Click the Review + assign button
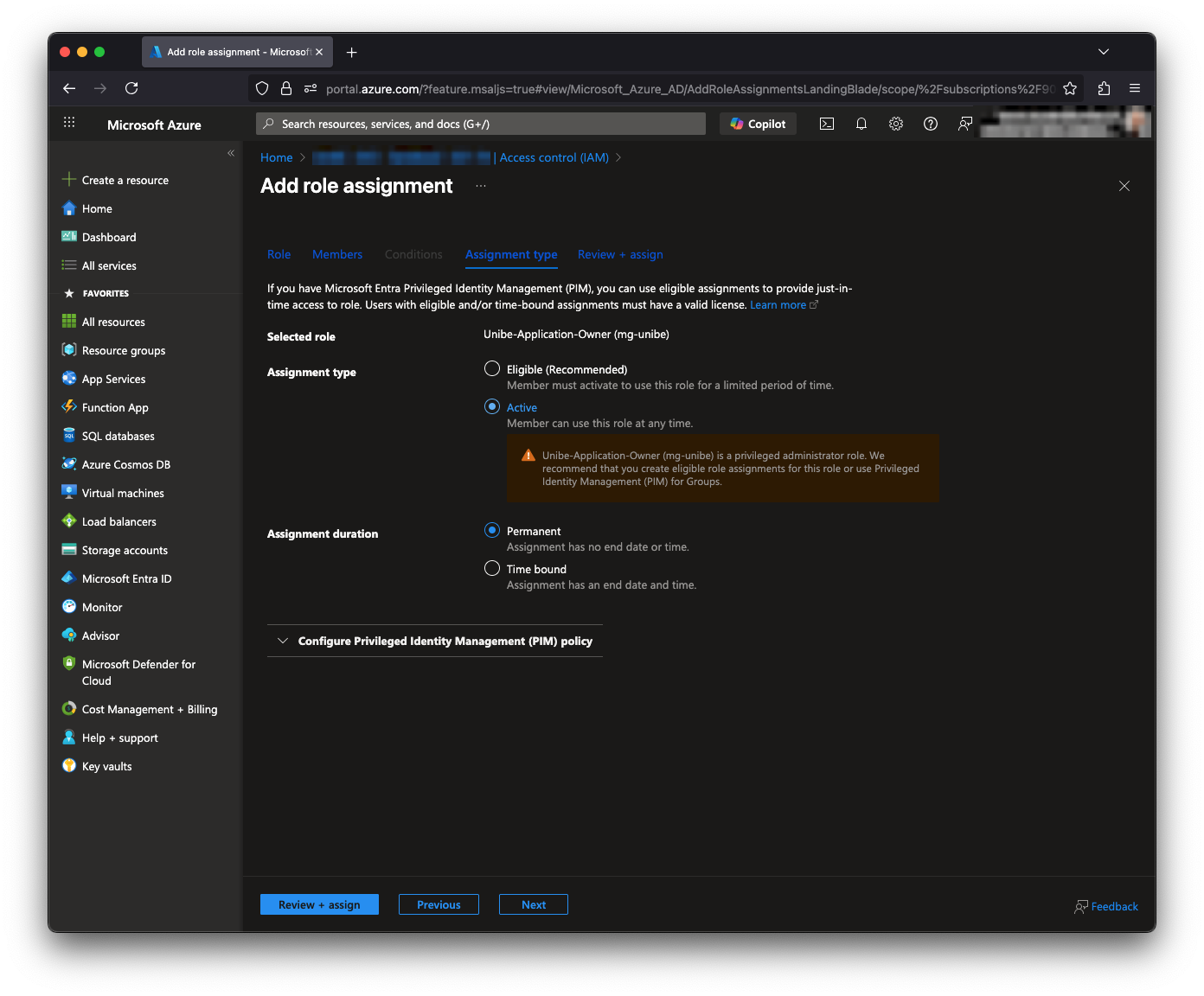1204x996 pixels. [x=319, y=904]
